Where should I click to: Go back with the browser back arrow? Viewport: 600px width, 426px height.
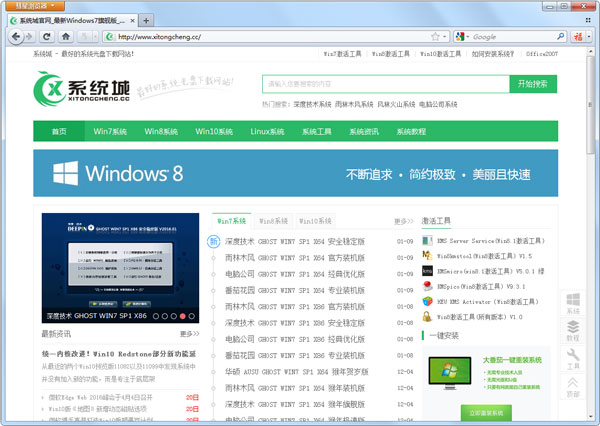pyautogui.click(x=16, y=37)
